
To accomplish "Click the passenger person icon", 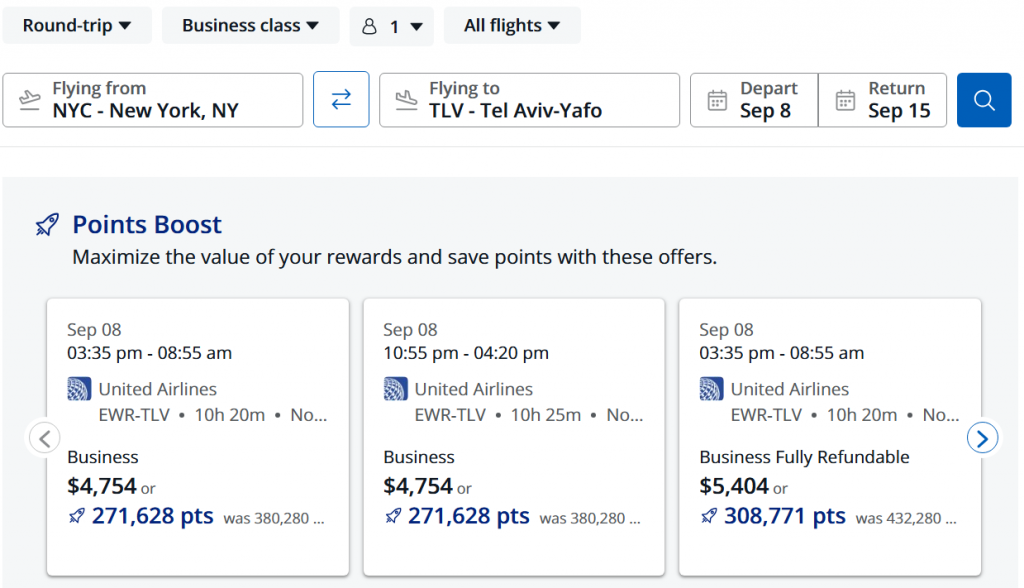I will 369,26.
